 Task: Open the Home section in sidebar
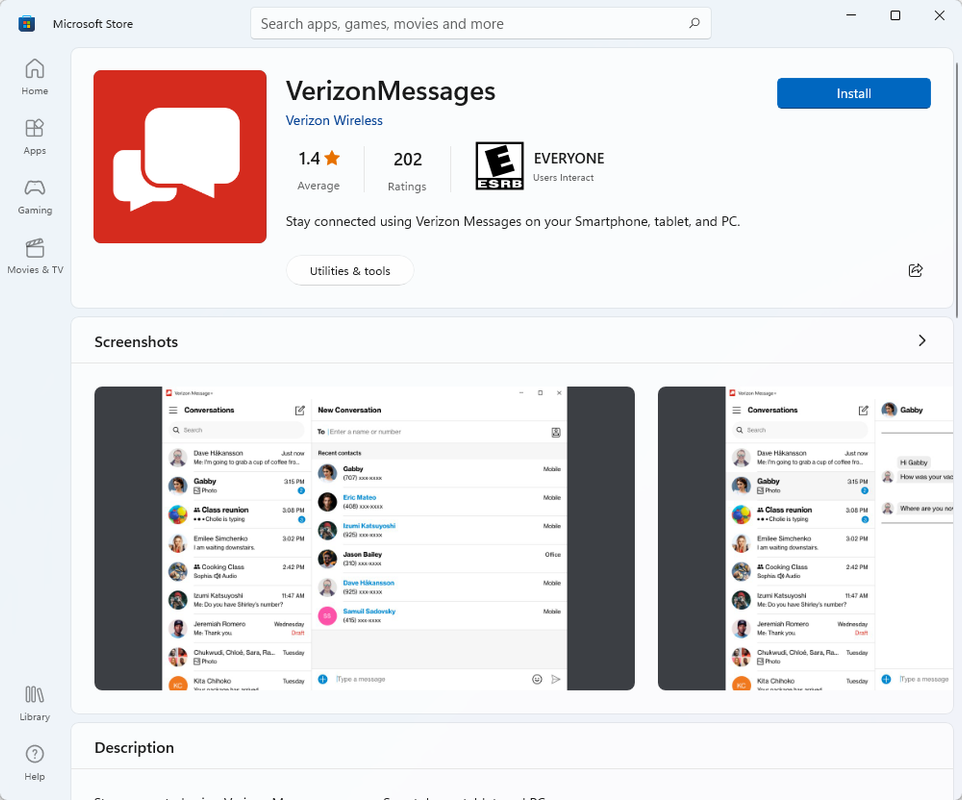coord(35,77)
